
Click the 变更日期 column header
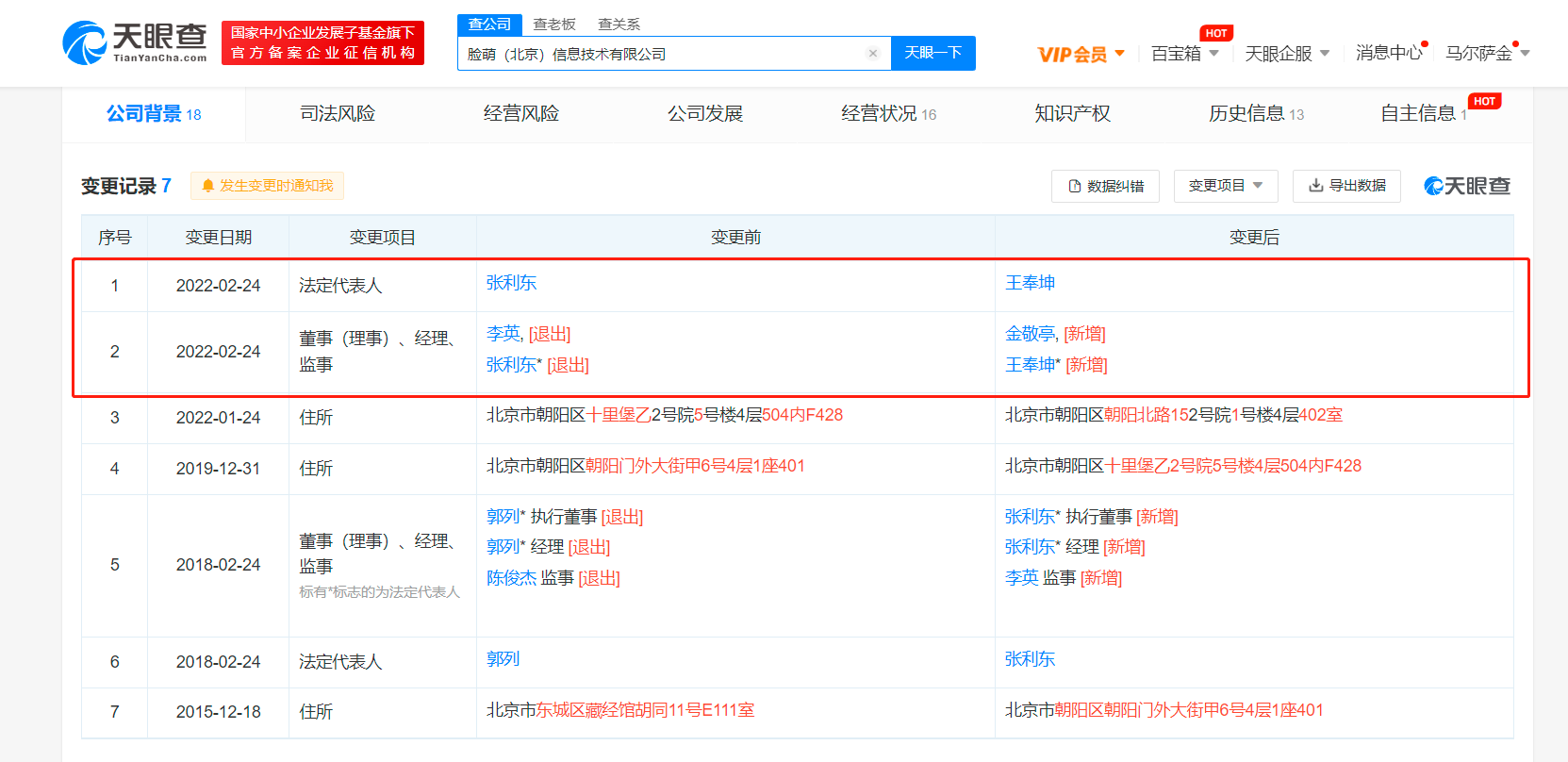218,238
